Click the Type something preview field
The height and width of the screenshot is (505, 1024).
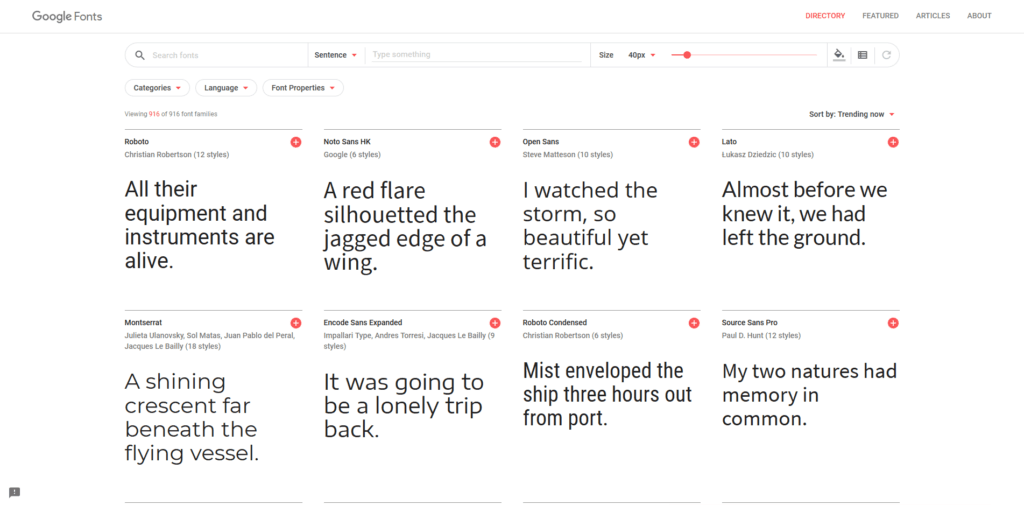(x=477, y=55)
